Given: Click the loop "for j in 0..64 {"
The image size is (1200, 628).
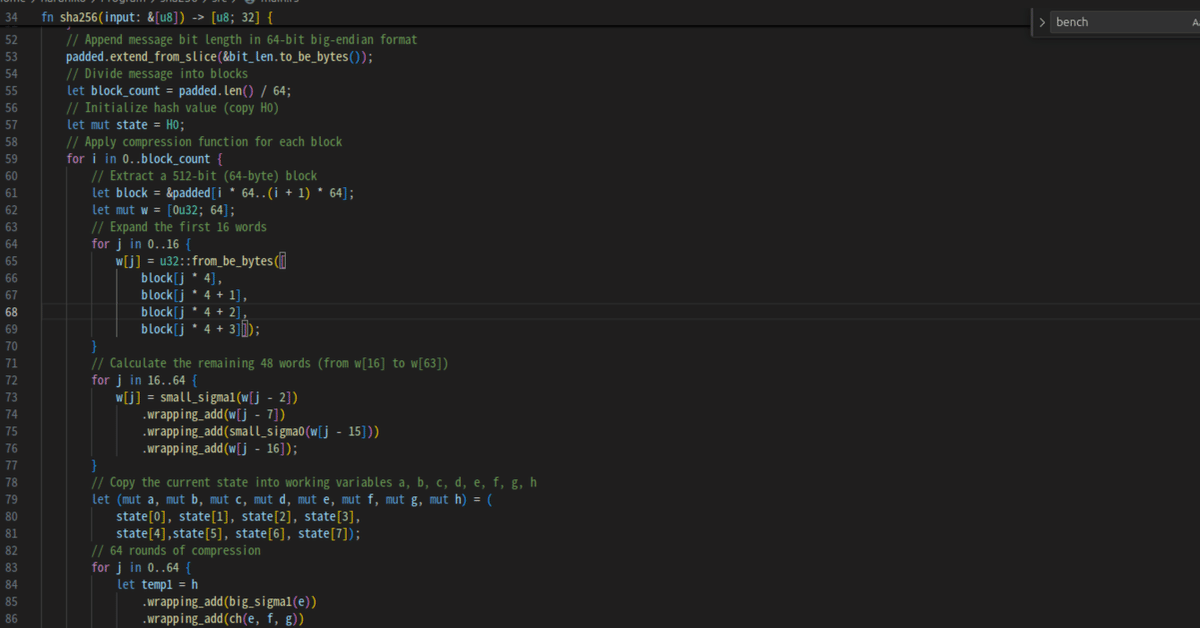Looking at the screenshot, I should pos(141,567).
